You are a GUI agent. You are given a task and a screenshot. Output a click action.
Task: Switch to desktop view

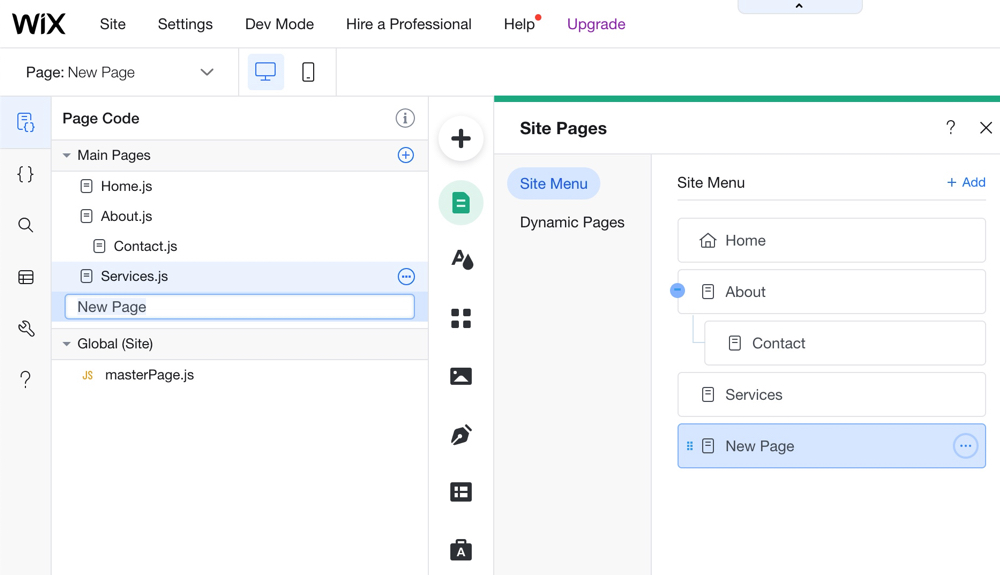coord(265,72)
